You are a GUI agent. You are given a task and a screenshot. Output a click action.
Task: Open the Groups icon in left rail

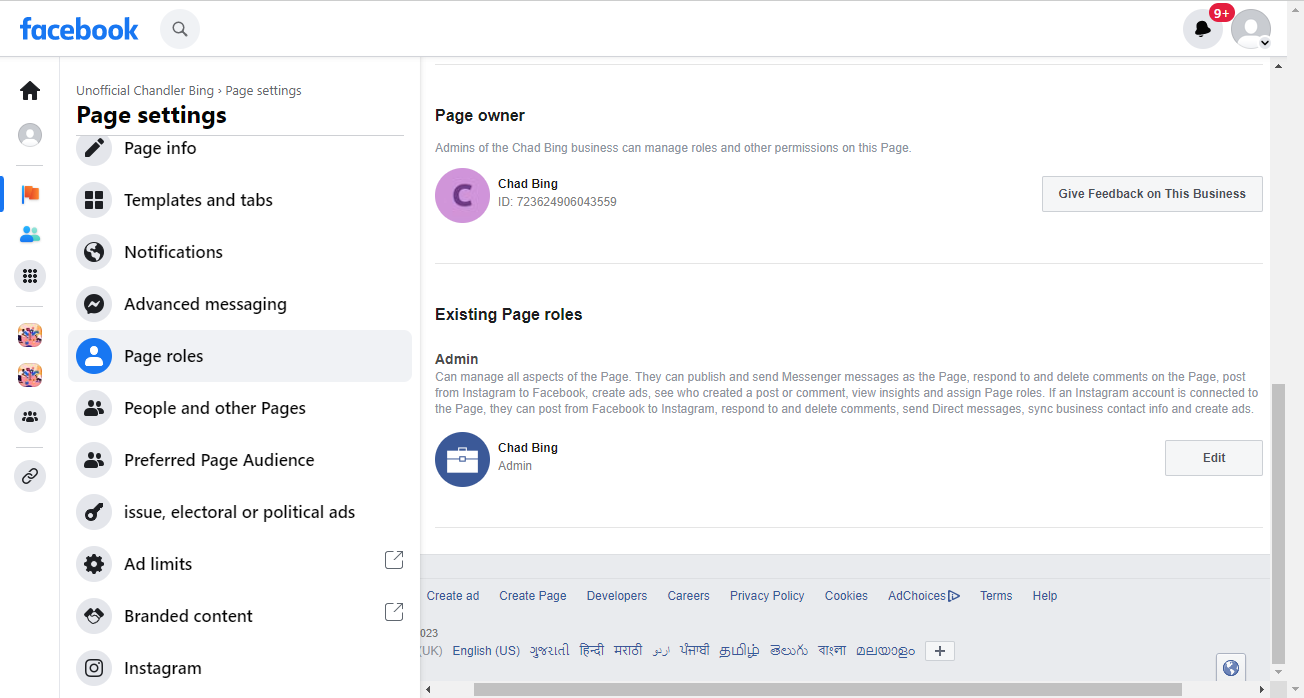point(30,417)
